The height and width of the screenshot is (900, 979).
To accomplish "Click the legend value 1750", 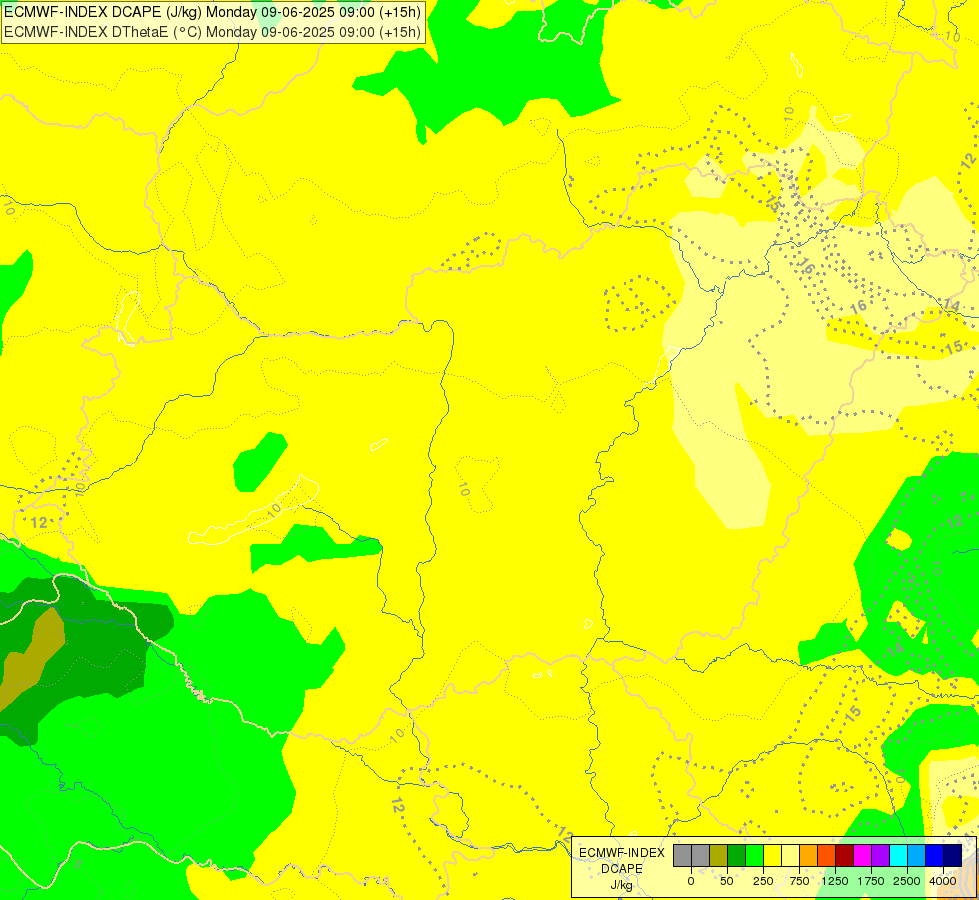I will tap(871, 881).
